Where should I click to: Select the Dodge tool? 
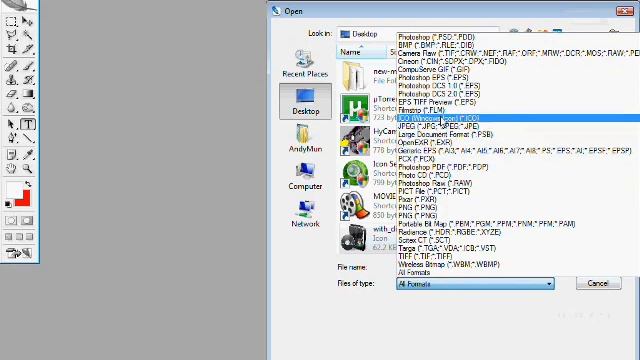(x=27, y=108)
